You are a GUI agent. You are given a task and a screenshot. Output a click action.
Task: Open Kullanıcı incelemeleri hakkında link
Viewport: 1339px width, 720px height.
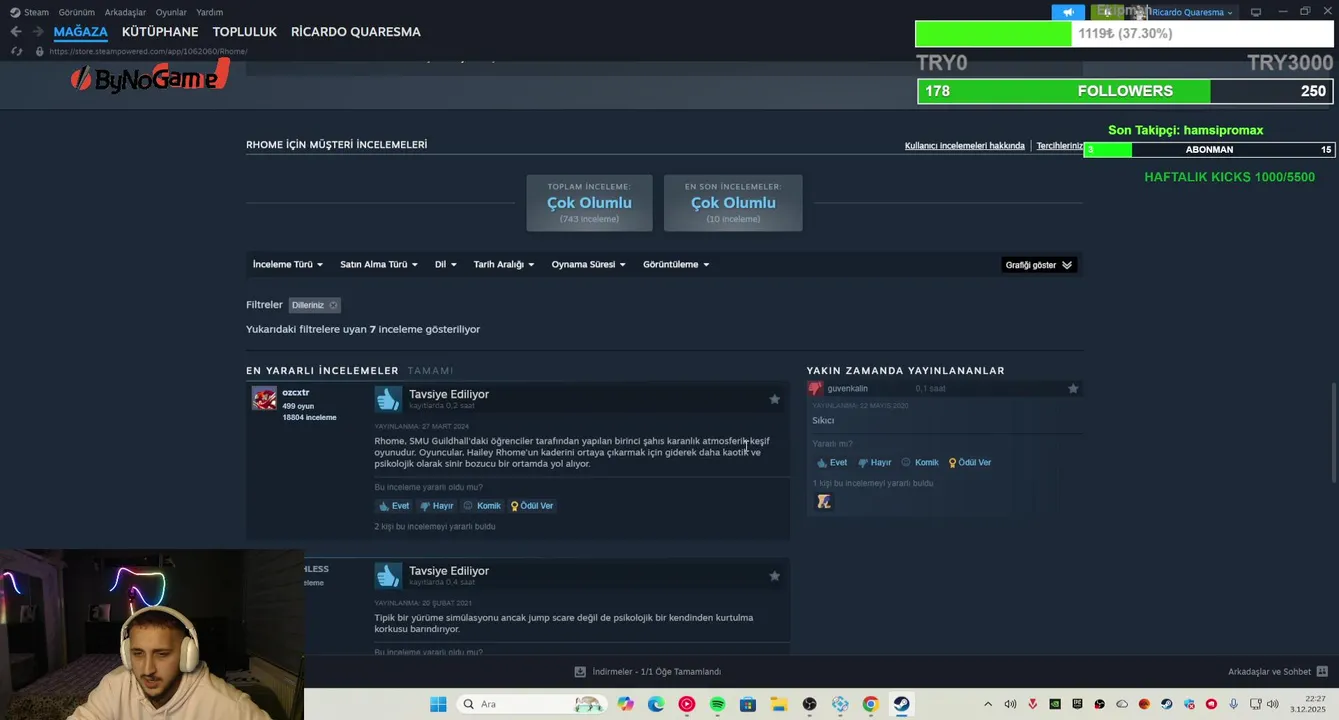965,146
